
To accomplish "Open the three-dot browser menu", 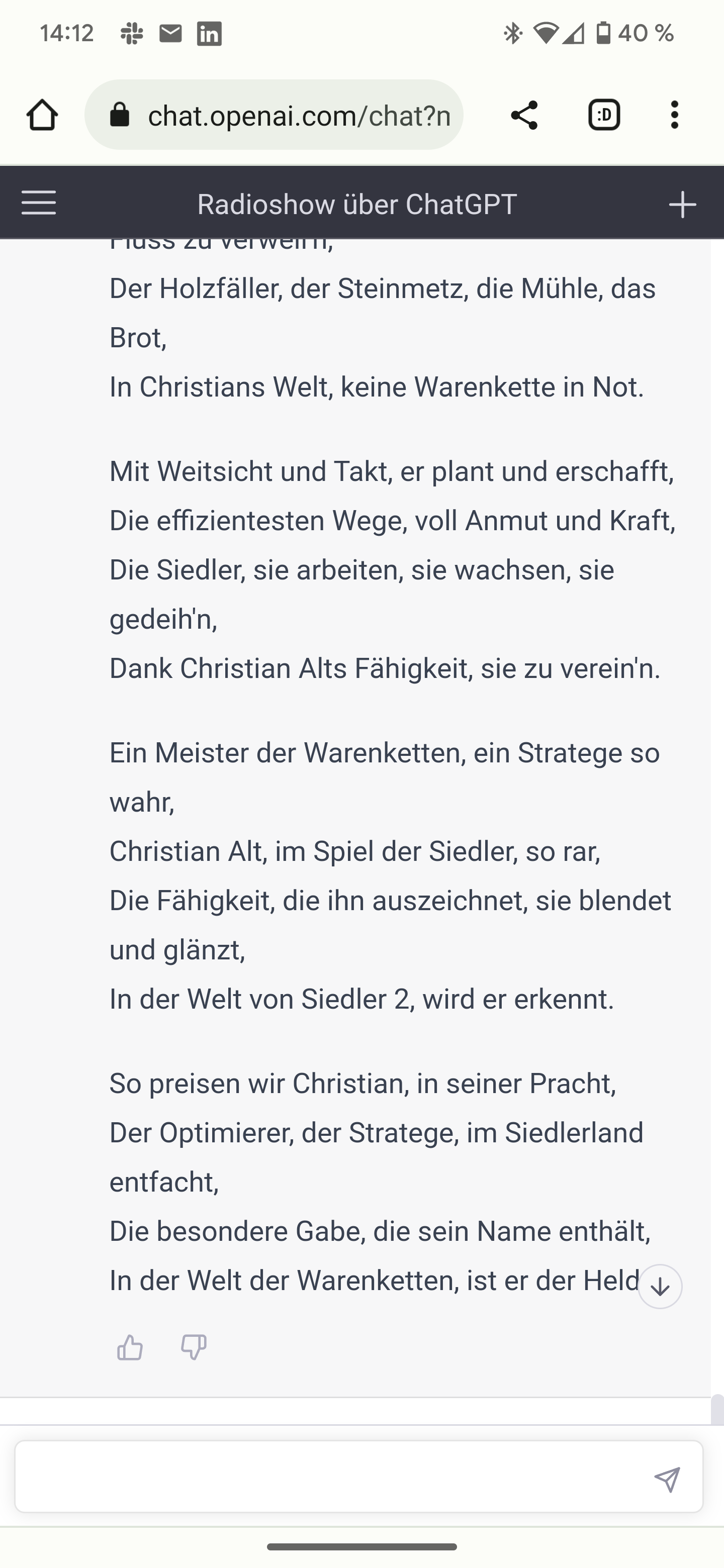I will coord(674,115).
